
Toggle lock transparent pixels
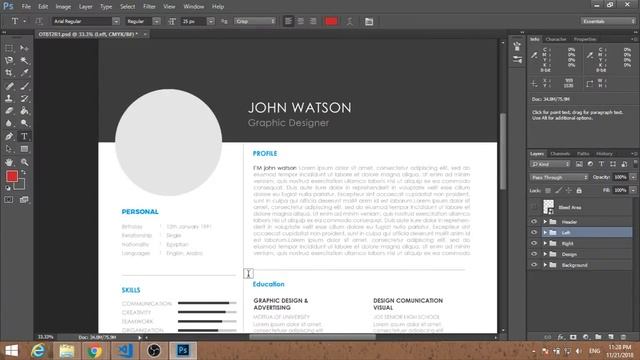(548, 191)
